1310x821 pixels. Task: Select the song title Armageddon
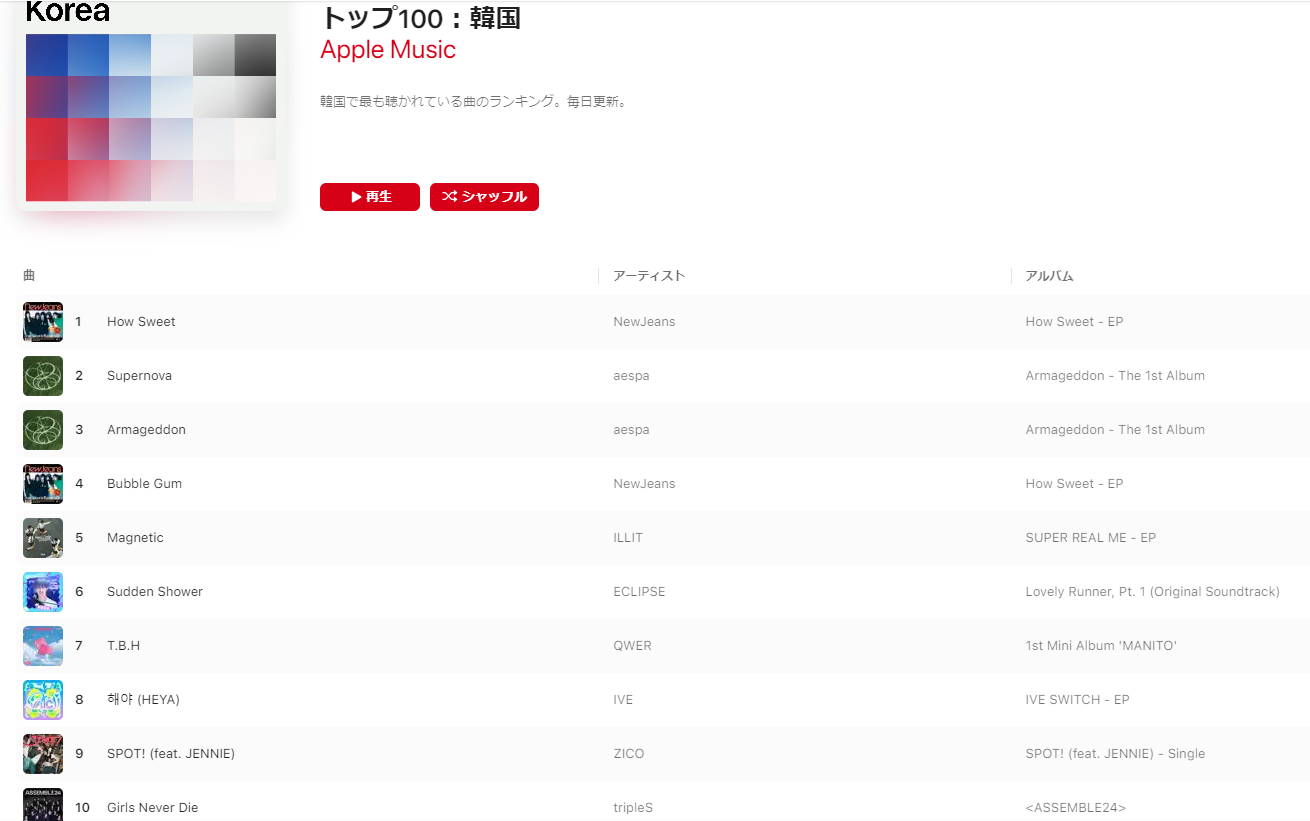[146, 430]
